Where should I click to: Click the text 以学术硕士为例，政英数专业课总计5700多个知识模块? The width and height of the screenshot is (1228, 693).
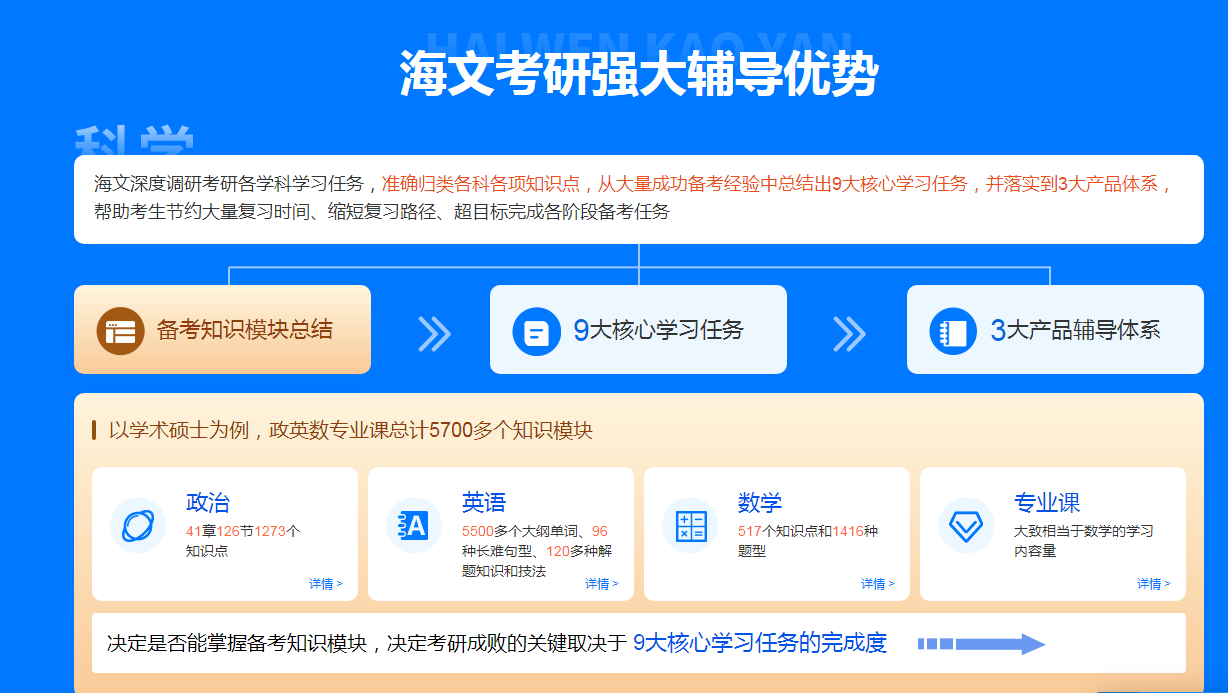pos(351,431)
